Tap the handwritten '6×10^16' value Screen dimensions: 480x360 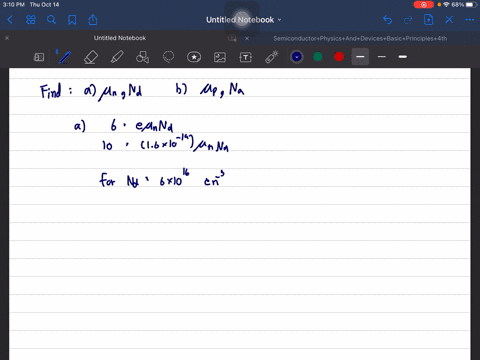175,178
